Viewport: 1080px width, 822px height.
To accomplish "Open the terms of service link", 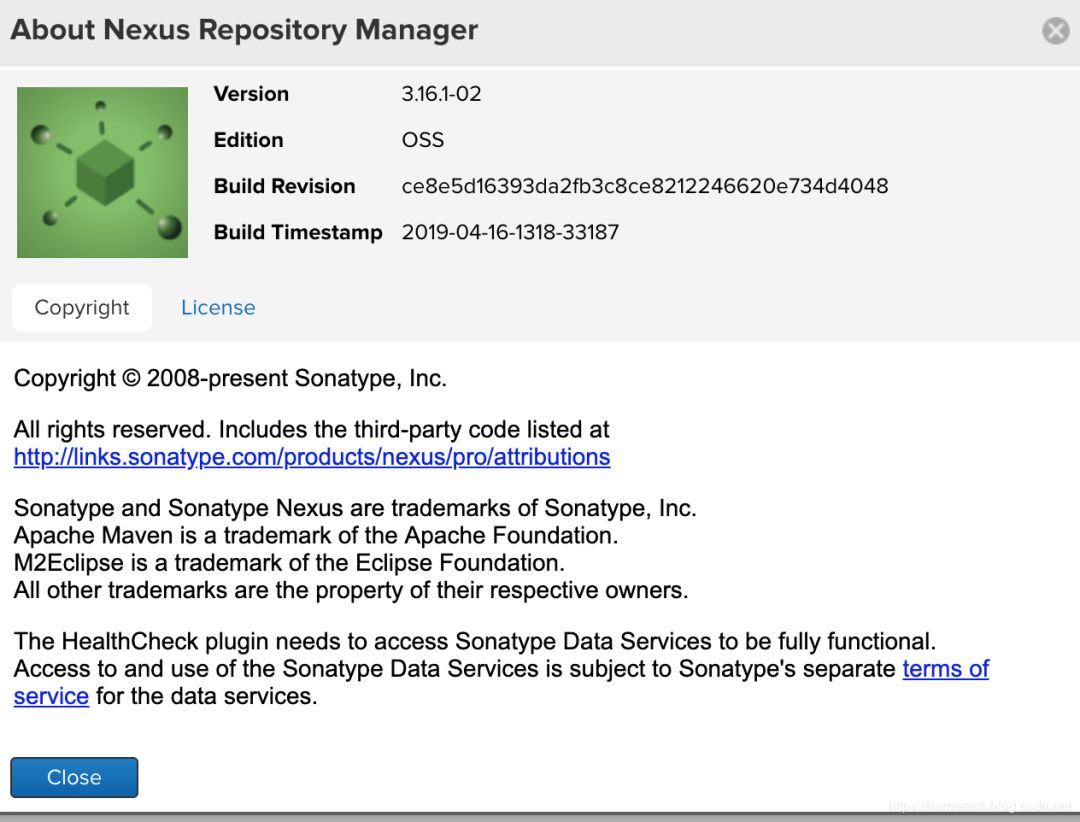I will (x=945, y=669).
